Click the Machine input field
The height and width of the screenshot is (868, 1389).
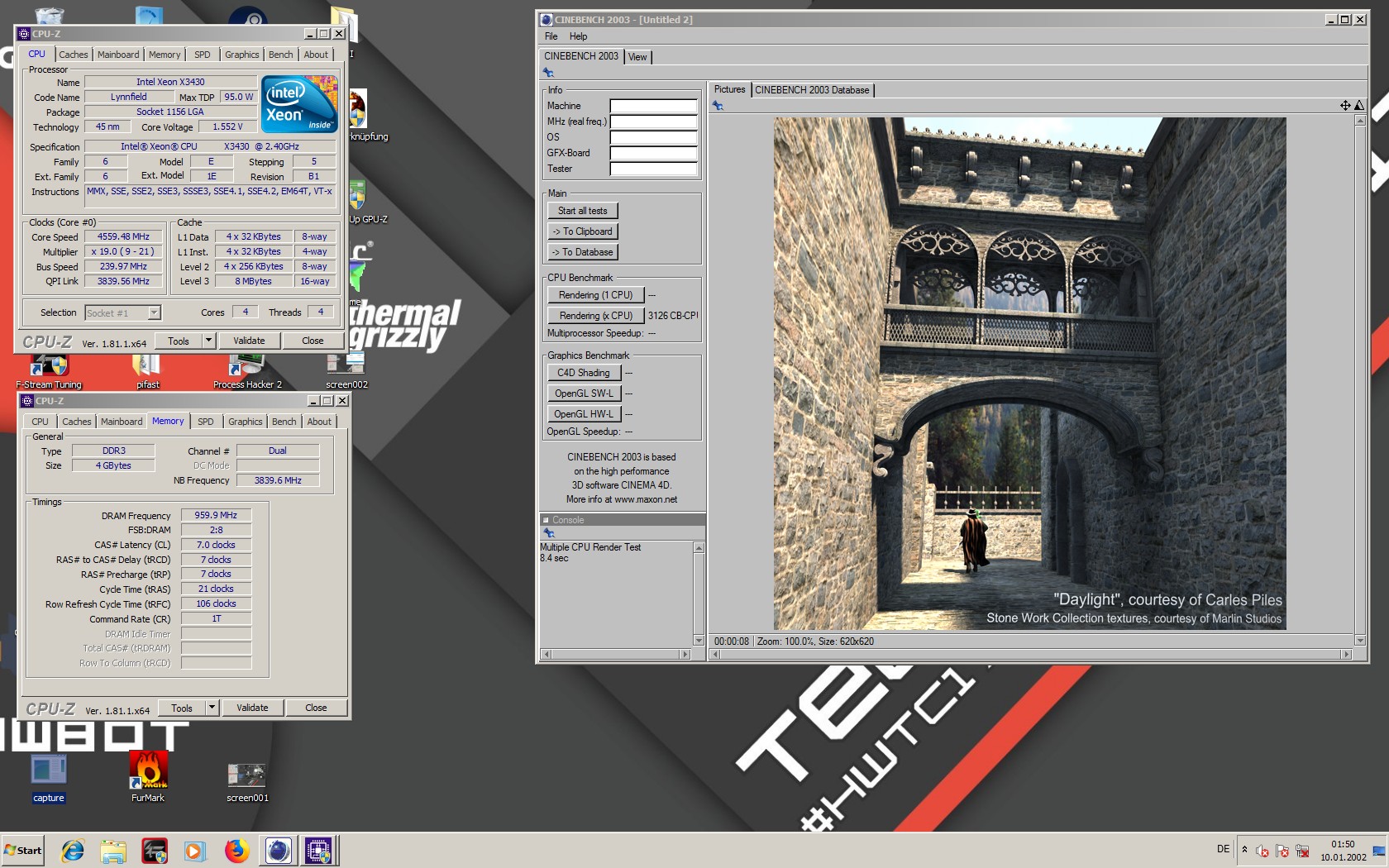(x=653, y=106)
